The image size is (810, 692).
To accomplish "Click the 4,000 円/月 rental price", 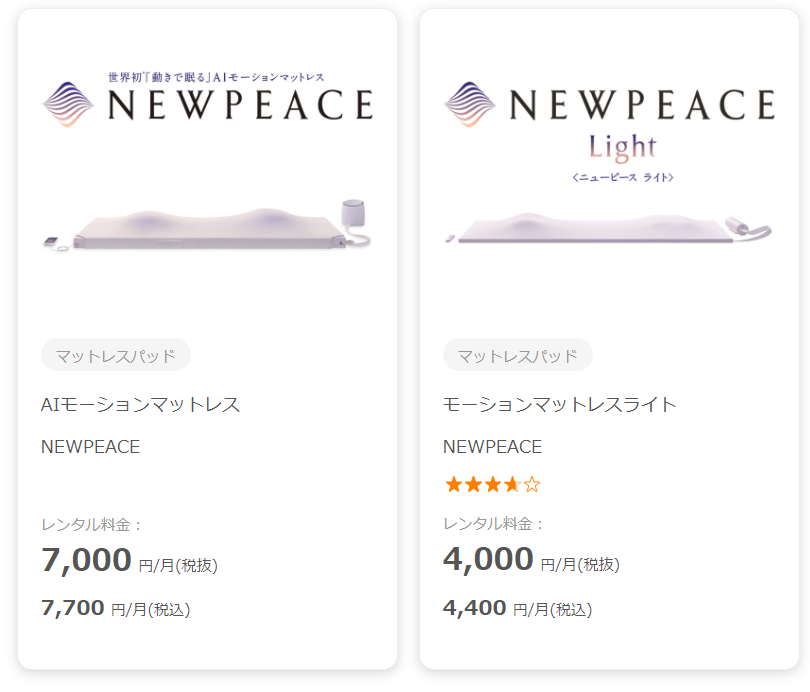I will pyautogui.click(x=530, y=562).
